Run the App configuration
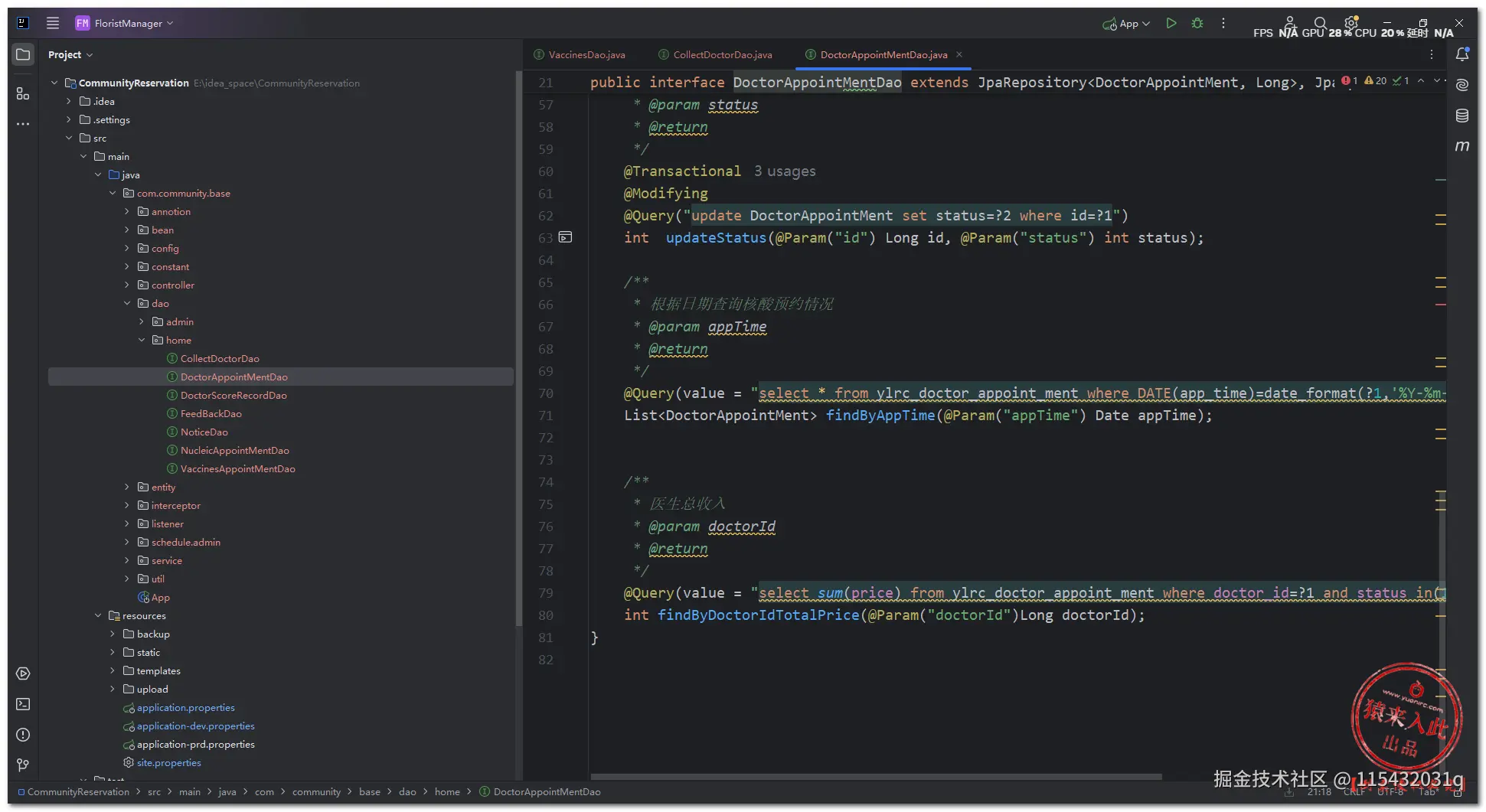This screenshot has width=1486, height=812. [x=1171, y=23]
